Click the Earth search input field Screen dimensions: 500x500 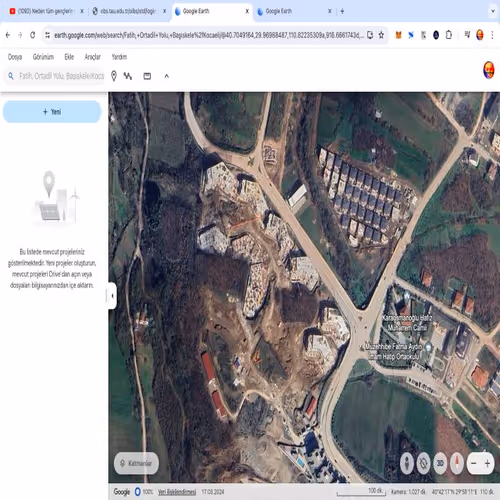62,76
